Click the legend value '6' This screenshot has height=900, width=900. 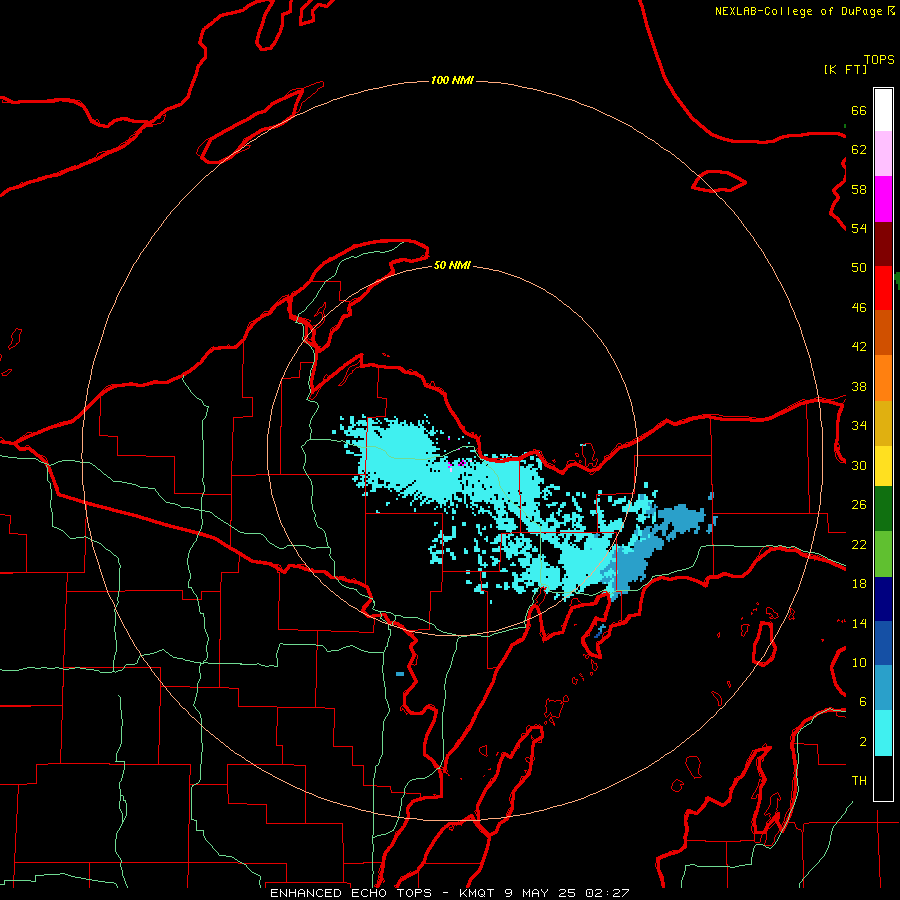(x=862, y=702)
